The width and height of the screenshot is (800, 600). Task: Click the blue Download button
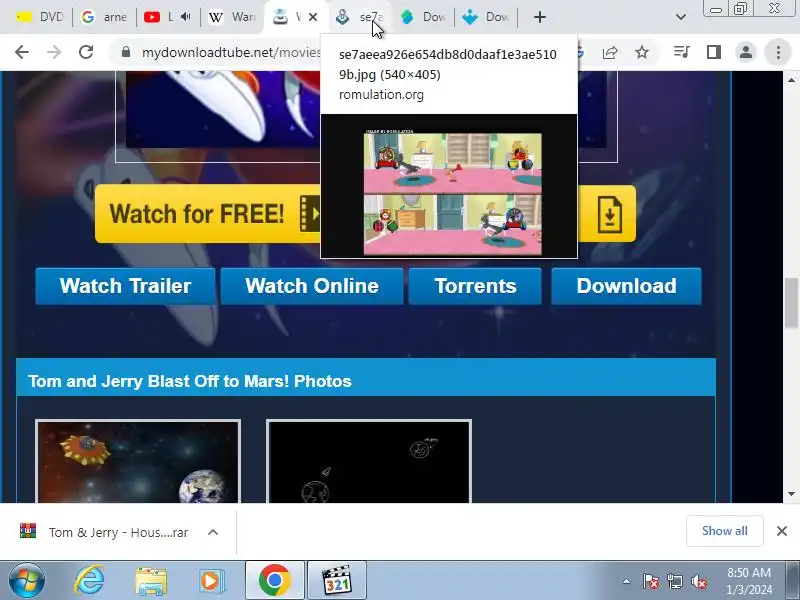627,286
